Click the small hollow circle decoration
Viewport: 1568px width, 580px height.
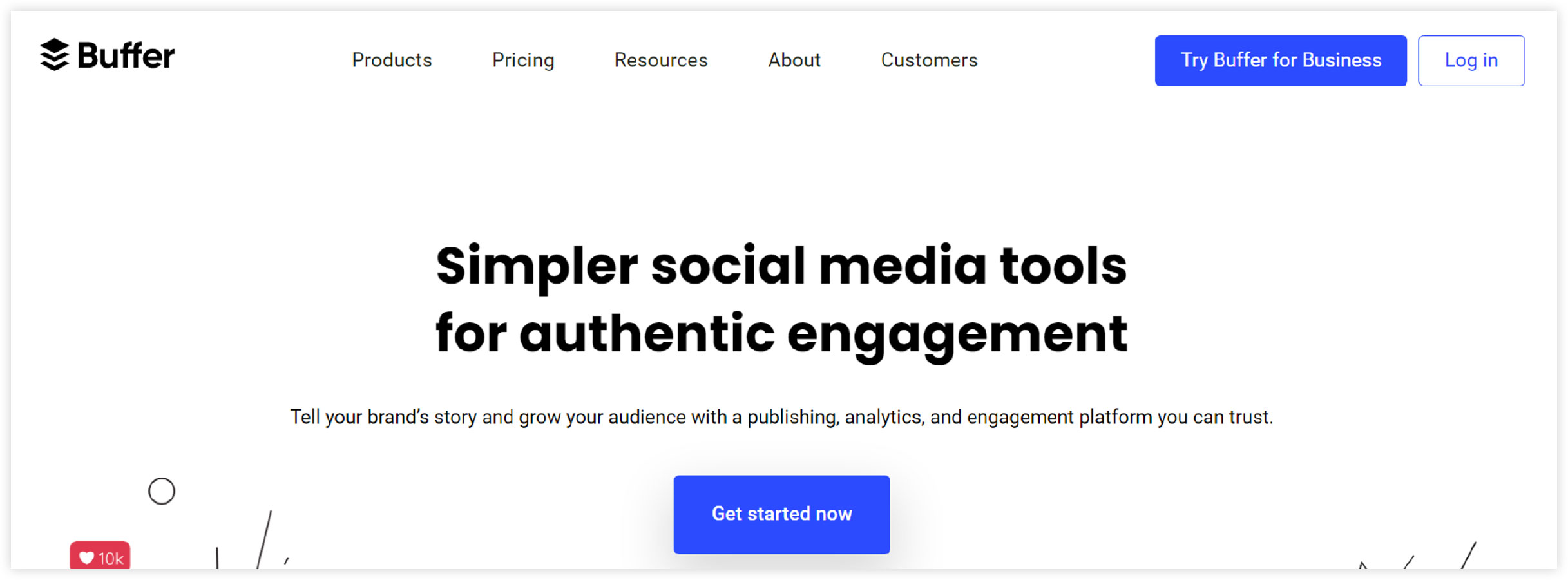[162, 491]
